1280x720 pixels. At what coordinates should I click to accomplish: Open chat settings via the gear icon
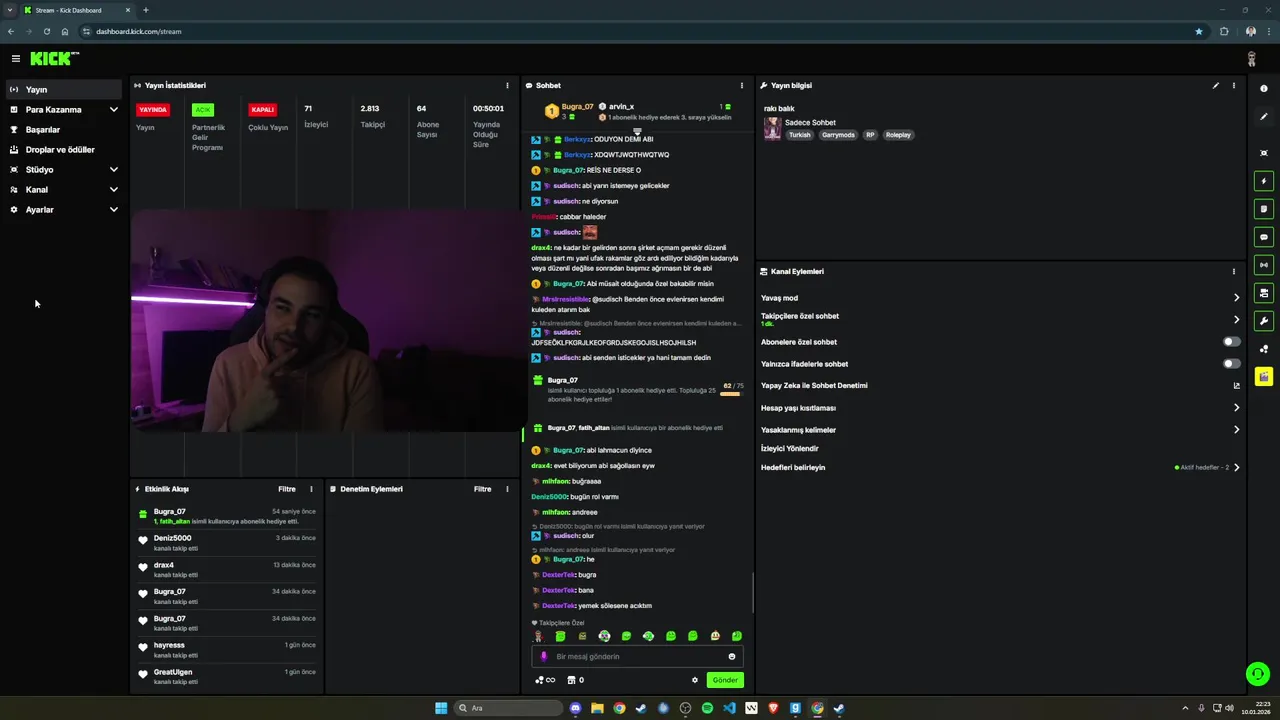pos(695,680)
